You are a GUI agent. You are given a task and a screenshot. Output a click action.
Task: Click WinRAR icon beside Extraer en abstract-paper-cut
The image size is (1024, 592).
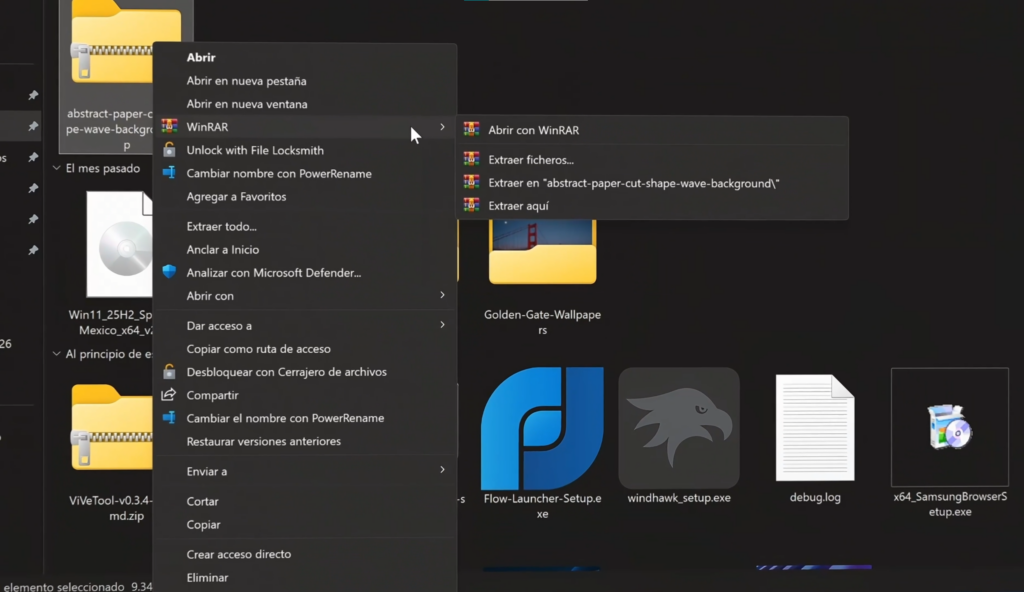tap(472, 182)
